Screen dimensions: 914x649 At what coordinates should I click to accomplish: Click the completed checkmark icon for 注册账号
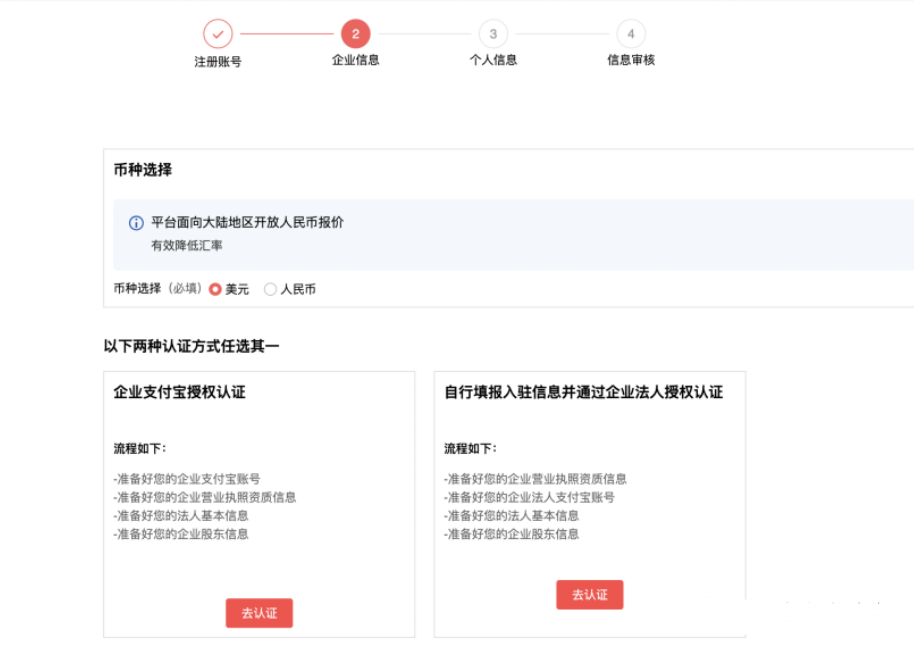click(218, 33)
